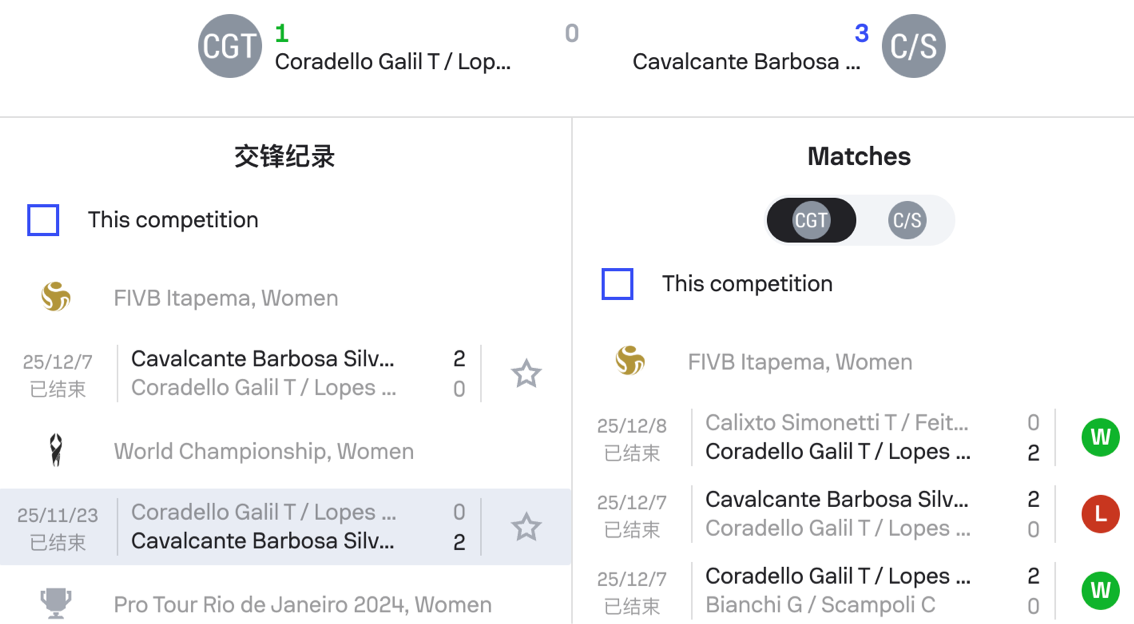Screen dimensions: 1134x624
Task: Open Cavalcante Barbosa team name in header
Action: (x=746, y=62)
